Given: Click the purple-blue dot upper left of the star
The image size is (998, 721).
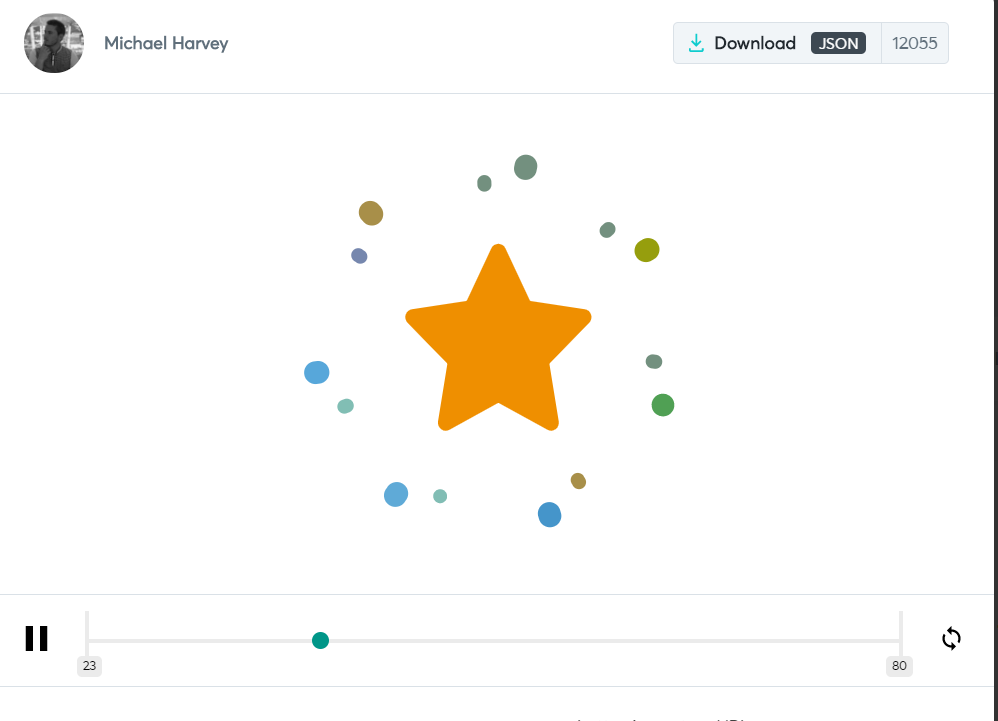Looking at the screenshot, I should [359, 256].
